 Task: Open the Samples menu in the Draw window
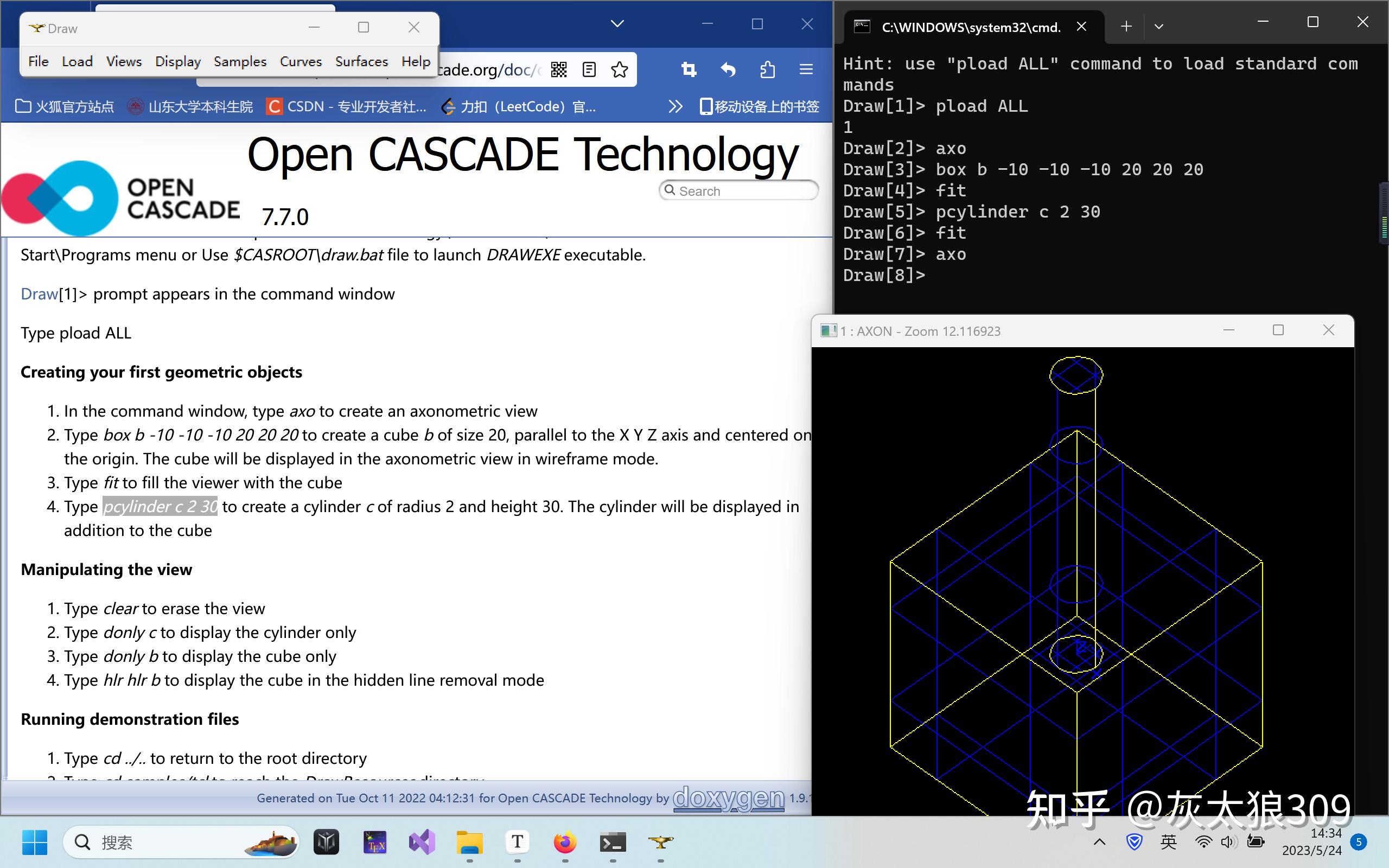(240, 61)
